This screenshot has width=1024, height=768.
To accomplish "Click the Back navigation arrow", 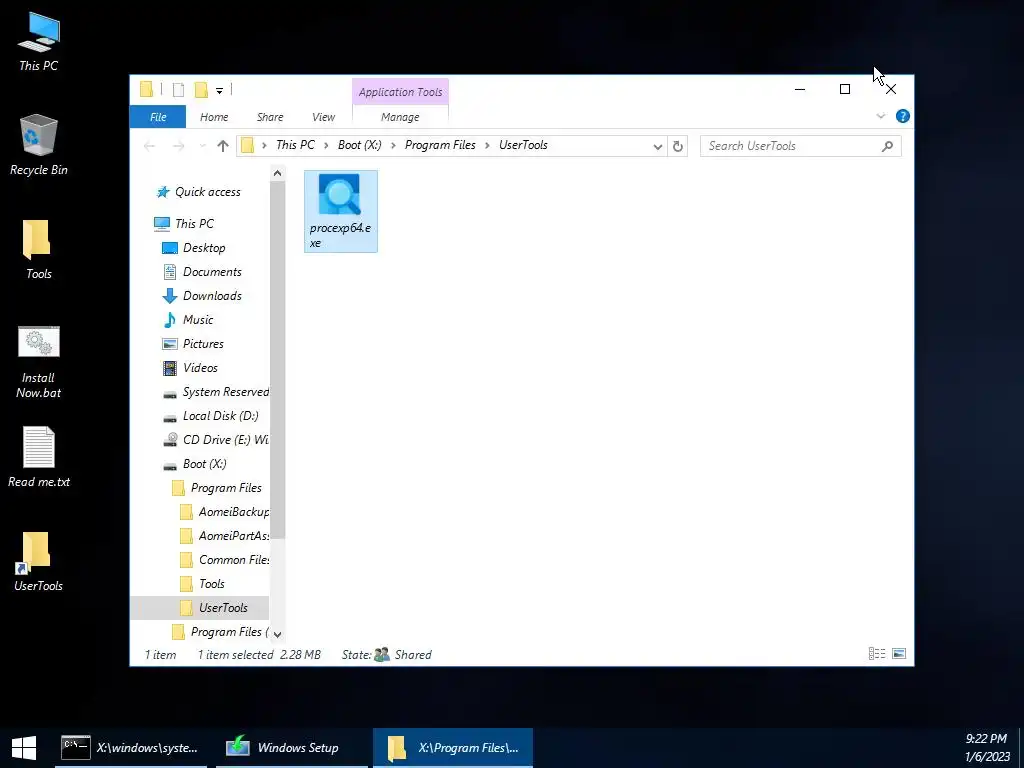I will 150,146.
